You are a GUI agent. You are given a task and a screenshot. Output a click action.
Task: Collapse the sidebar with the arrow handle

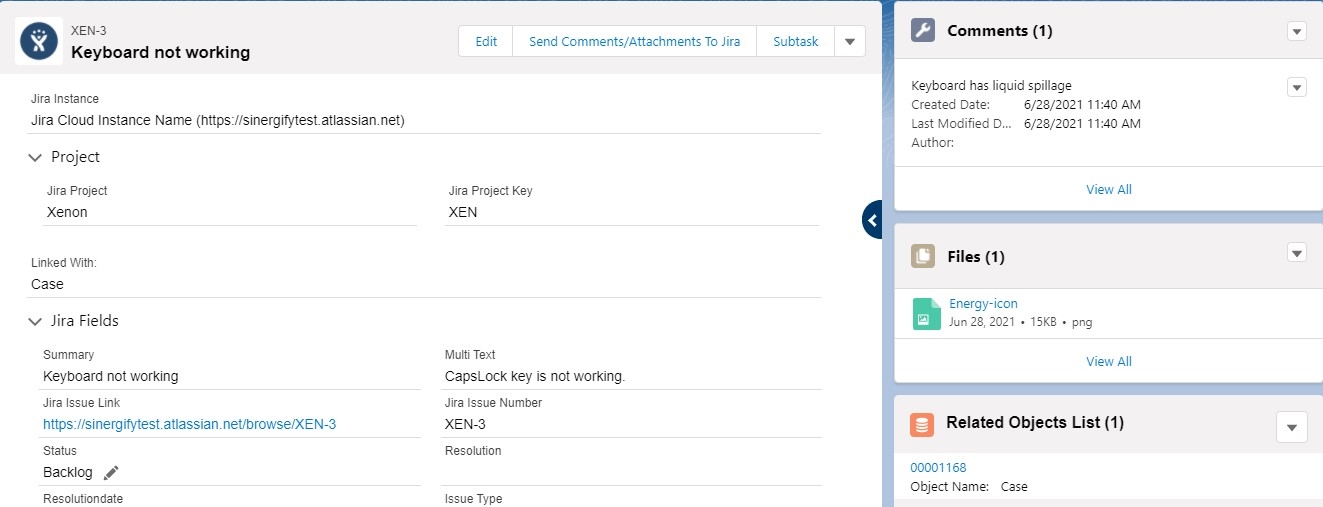(872, 219)
